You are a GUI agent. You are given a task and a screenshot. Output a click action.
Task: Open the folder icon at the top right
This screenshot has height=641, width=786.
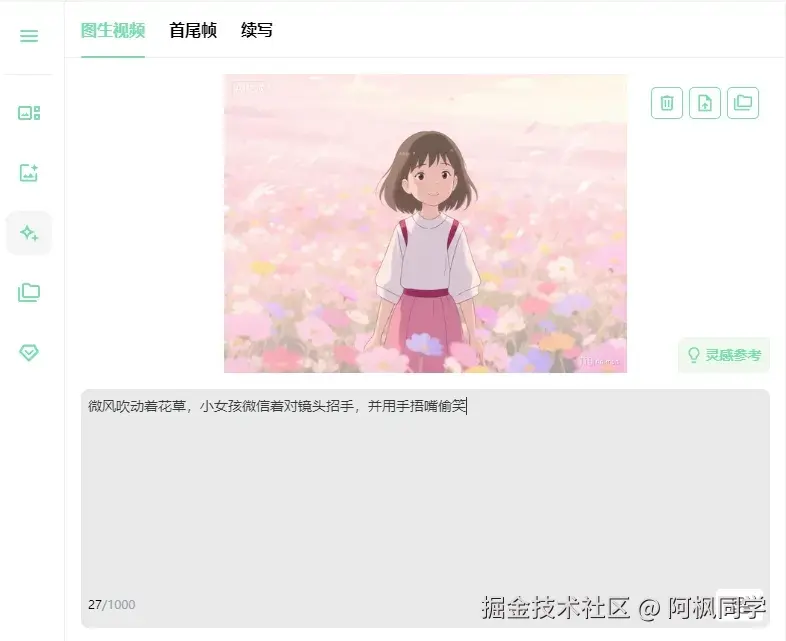pos(743,103)
